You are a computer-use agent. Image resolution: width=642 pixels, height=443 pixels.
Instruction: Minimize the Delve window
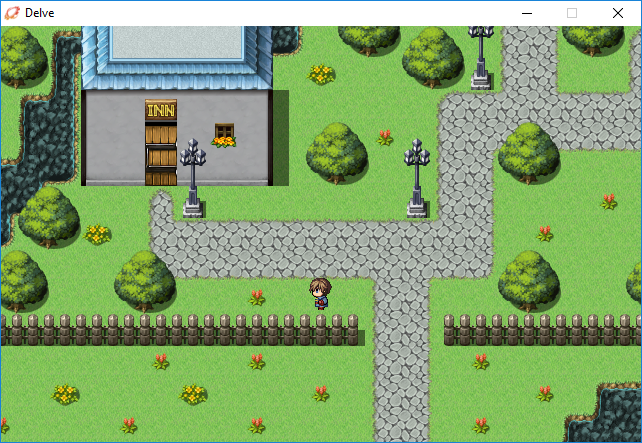[527, 13]
